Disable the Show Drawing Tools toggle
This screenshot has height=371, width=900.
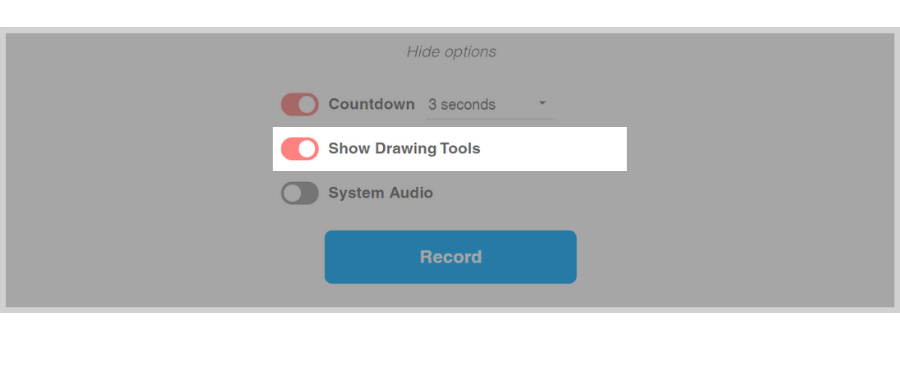pos(300,149)
